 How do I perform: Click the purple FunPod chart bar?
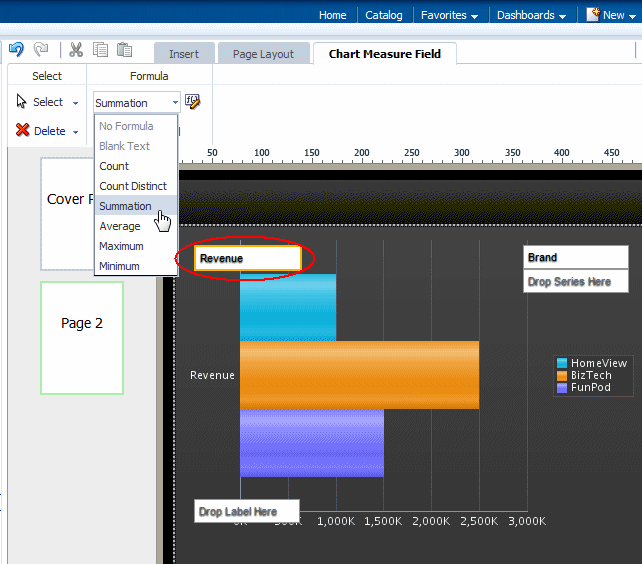[312, 443]
